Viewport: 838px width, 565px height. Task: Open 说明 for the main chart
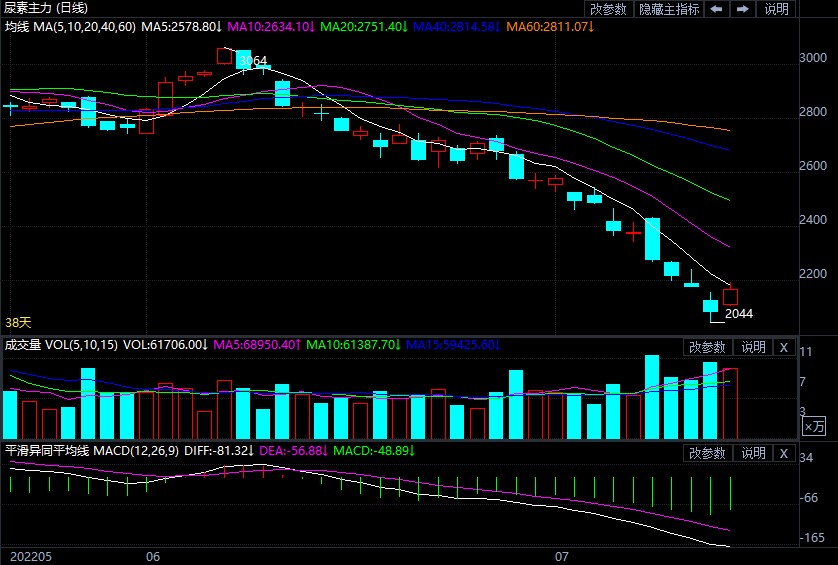click(x=776, y=9)
